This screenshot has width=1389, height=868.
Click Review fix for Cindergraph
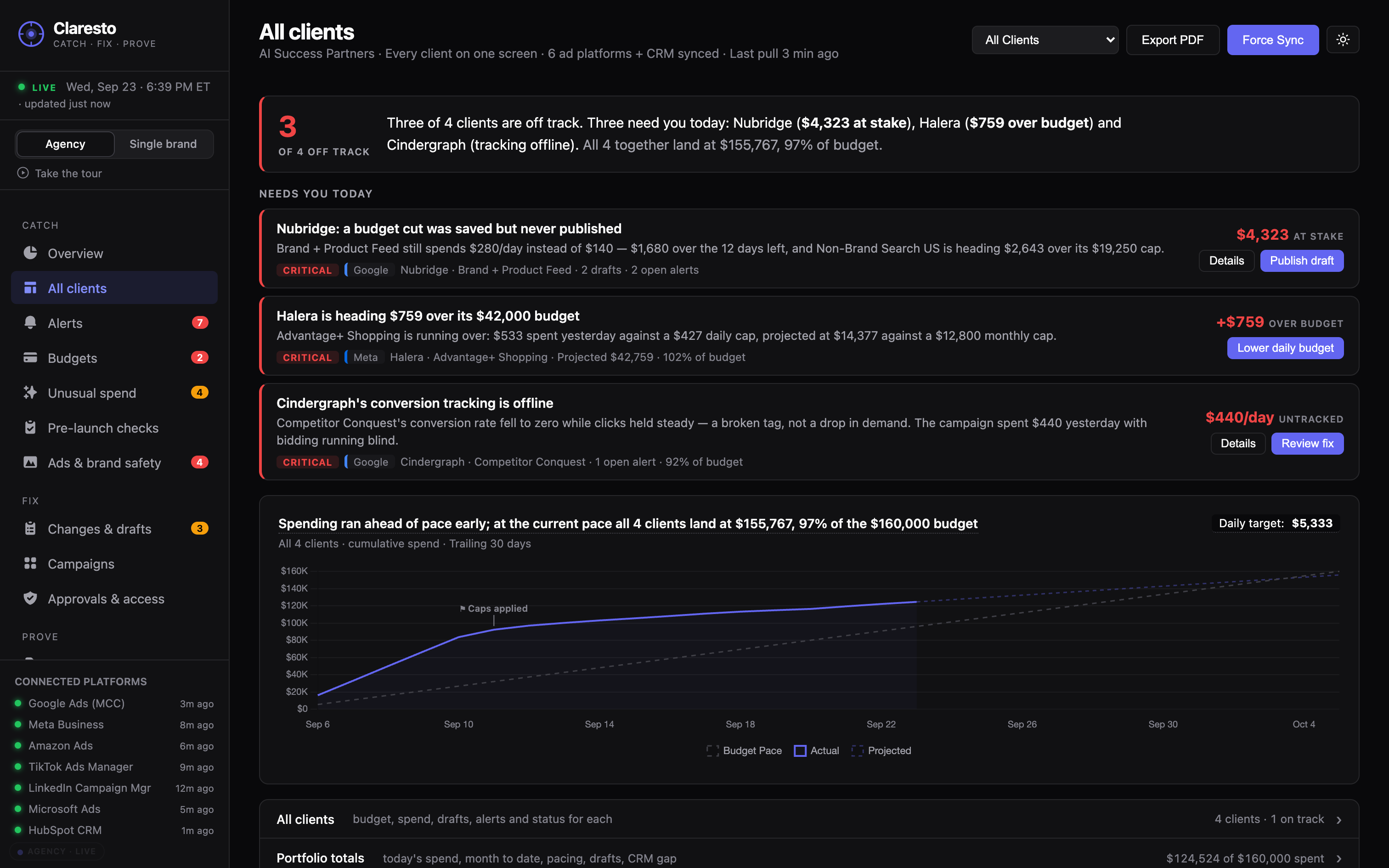point(1307,443)
